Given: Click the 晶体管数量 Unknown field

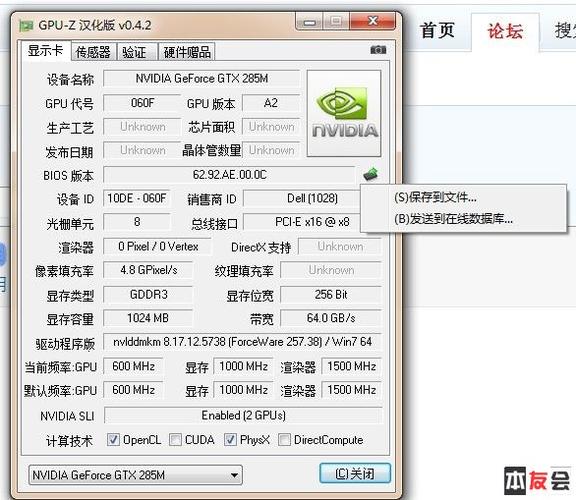Looking at the screenshot, I should tap(271, 150).
